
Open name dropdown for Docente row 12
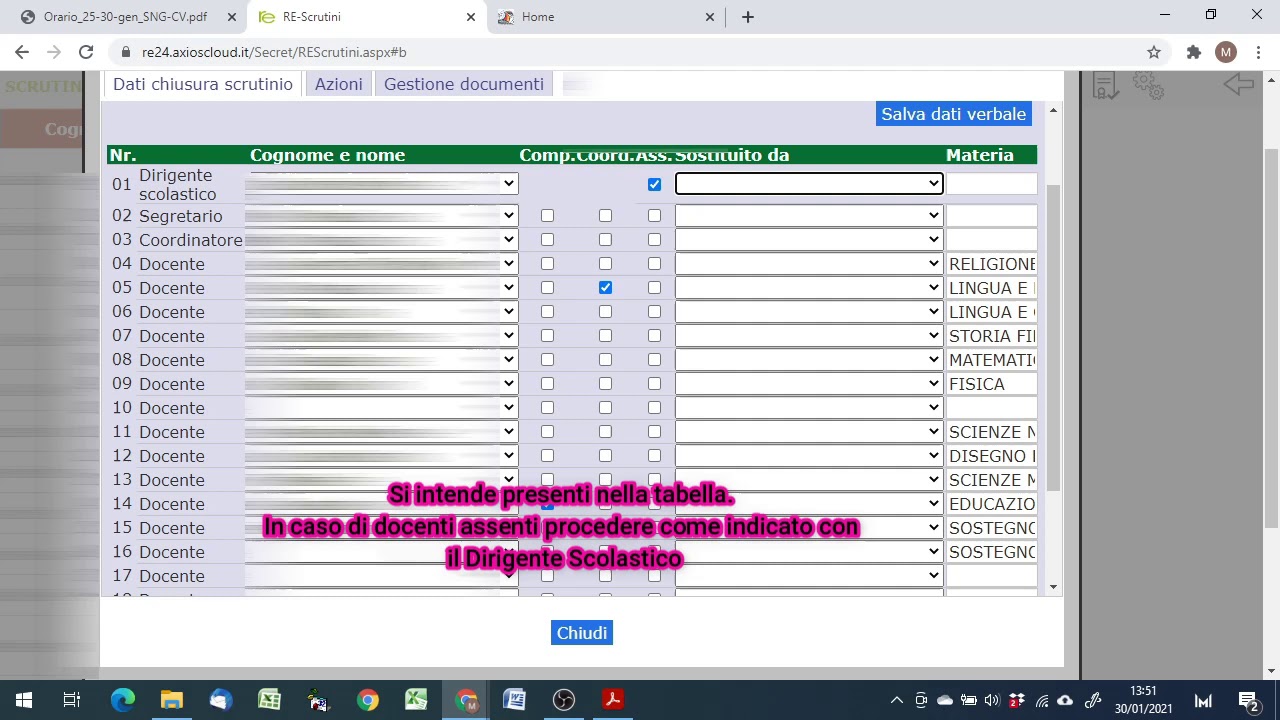381,456
